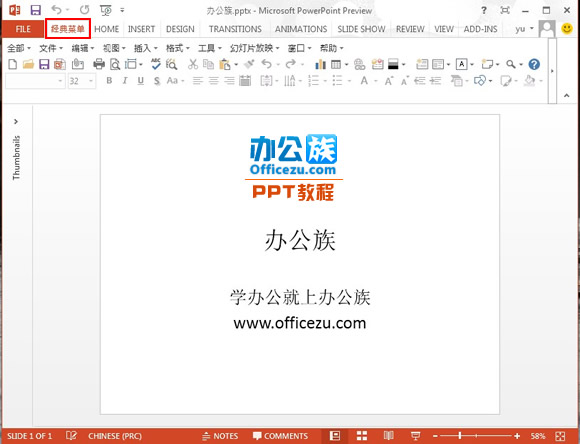The width and height of the screenshot is (580, 444).
Task: Decrease the list indent level
Action: (x=420, y=81)
